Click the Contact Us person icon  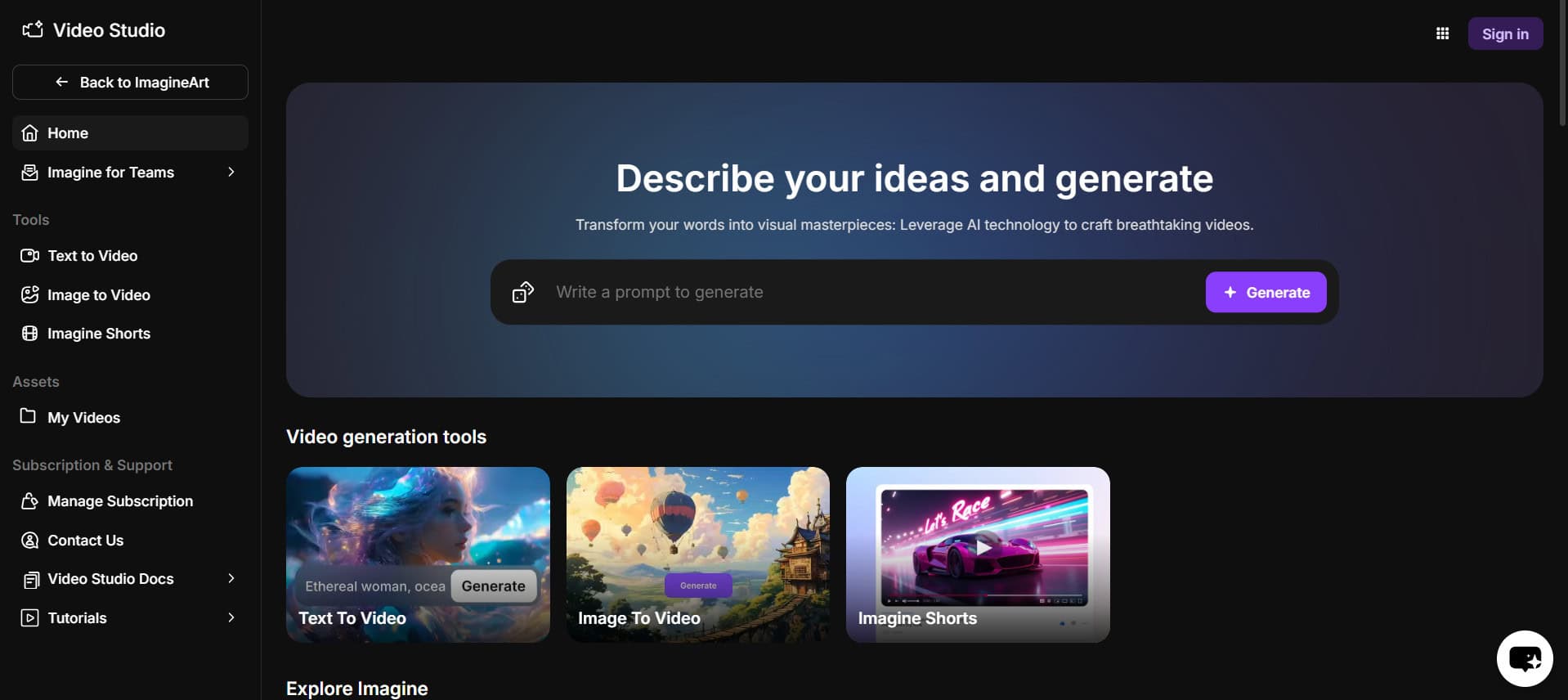[x=29, y=540]
